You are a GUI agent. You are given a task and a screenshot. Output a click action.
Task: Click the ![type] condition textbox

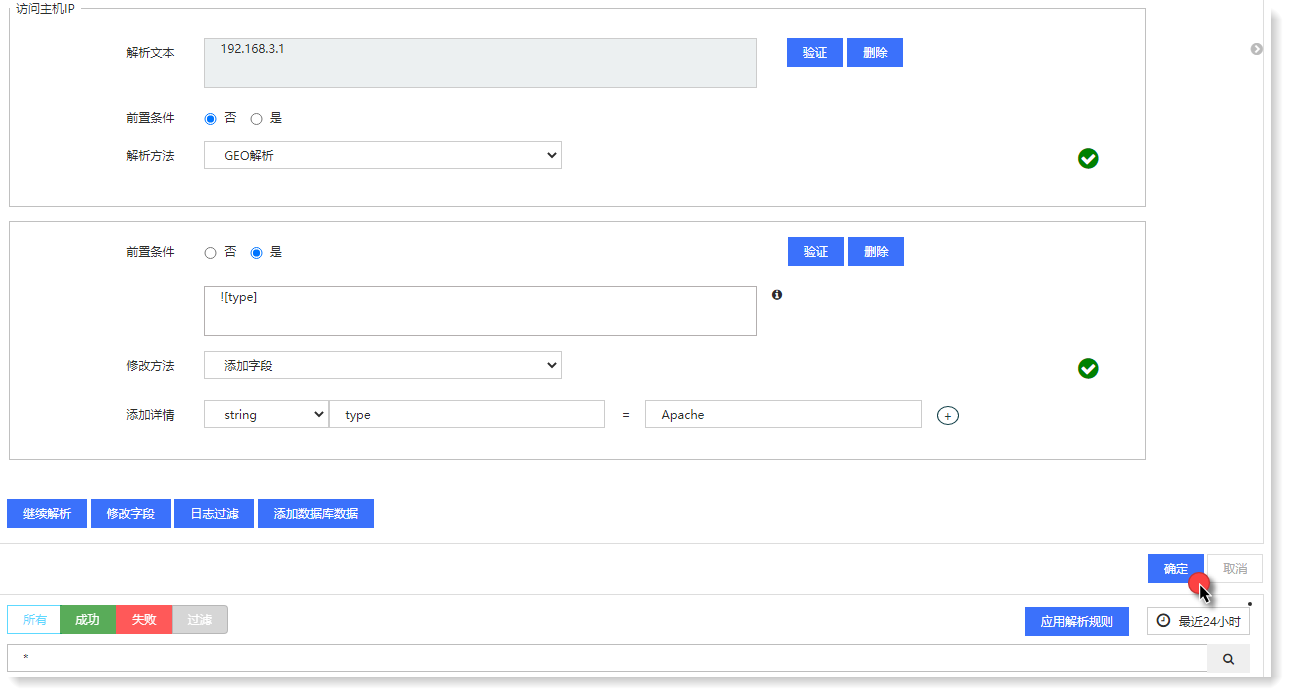pos(480,311)
